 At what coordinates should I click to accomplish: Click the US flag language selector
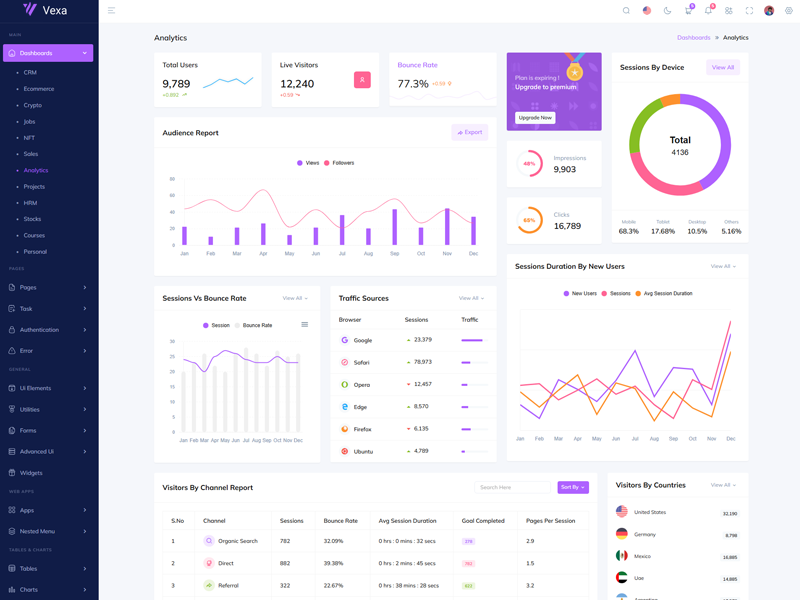click(x=647, y=11)
